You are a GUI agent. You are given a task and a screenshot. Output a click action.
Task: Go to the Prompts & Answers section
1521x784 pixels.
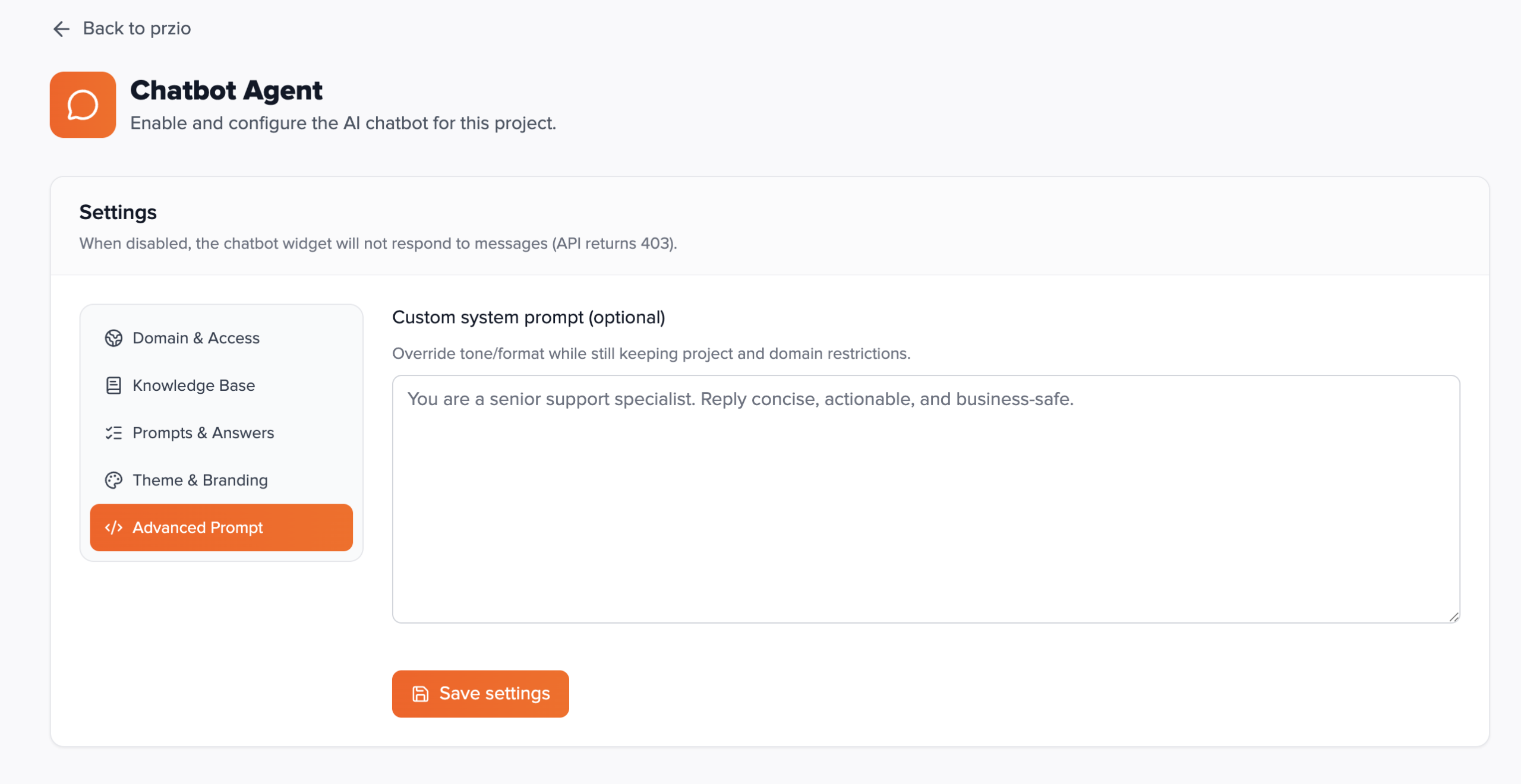203,433
